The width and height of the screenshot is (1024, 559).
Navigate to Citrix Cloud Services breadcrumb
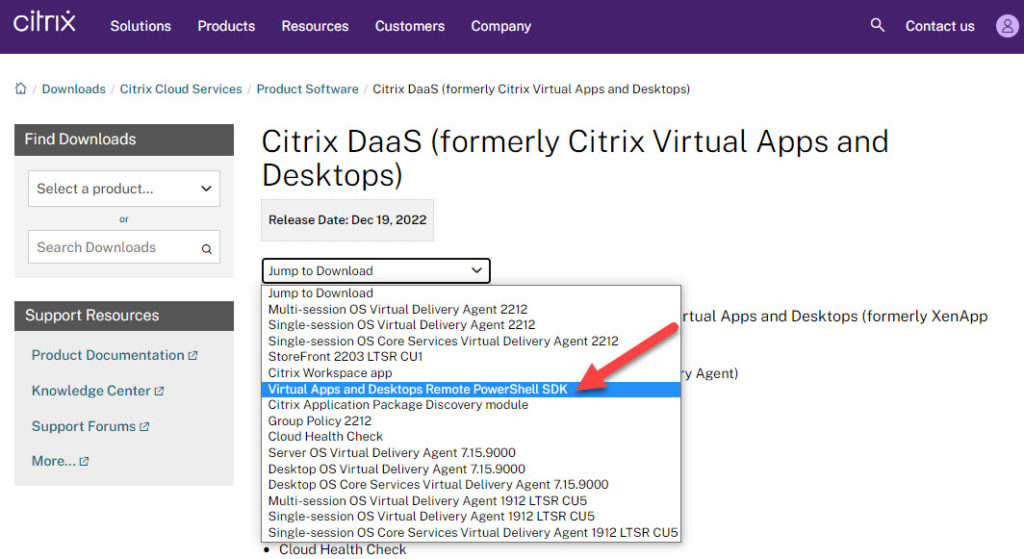click(181, 89)
